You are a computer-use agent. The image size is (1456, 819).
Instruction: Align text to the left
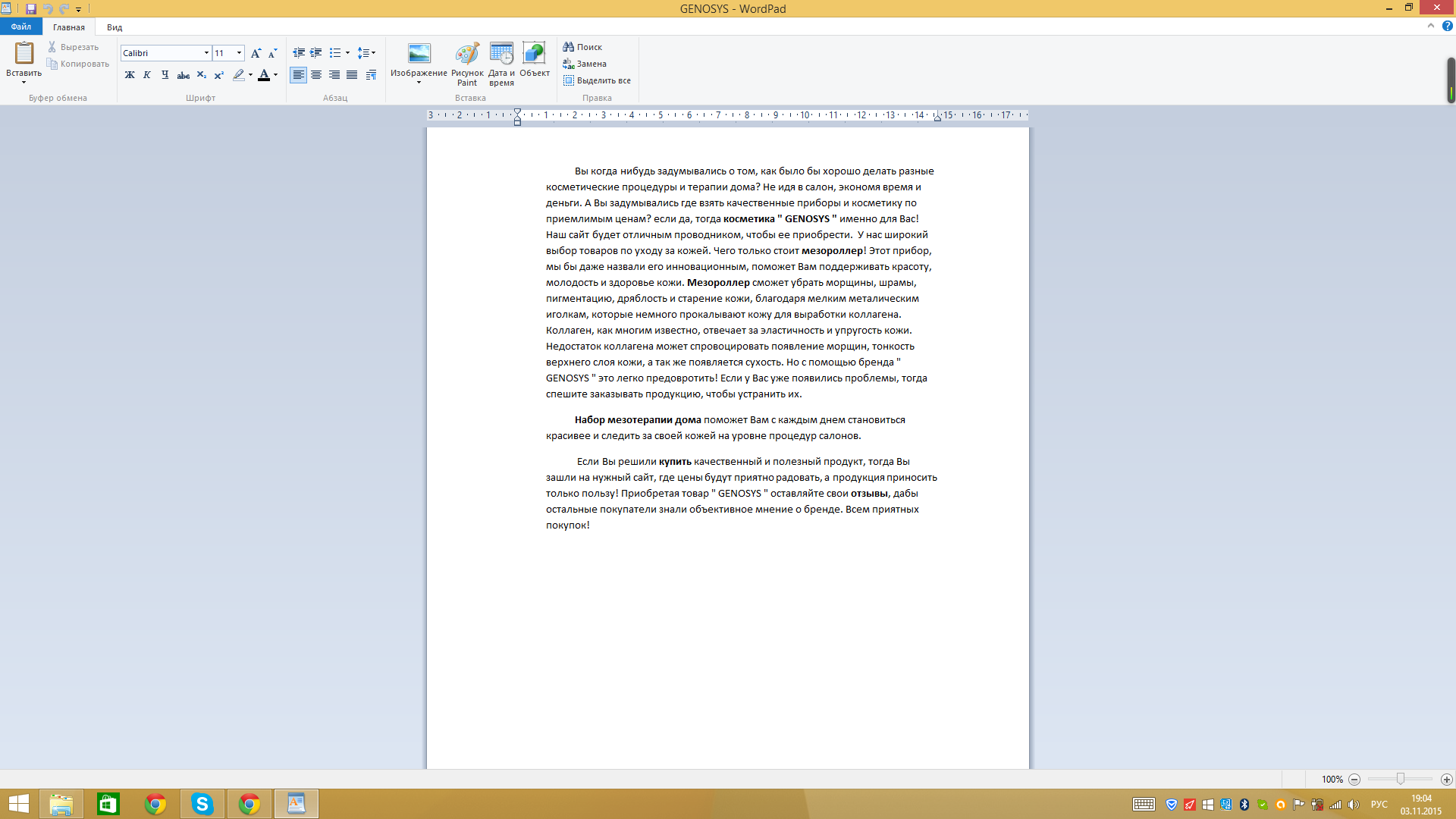click(299, 75)
